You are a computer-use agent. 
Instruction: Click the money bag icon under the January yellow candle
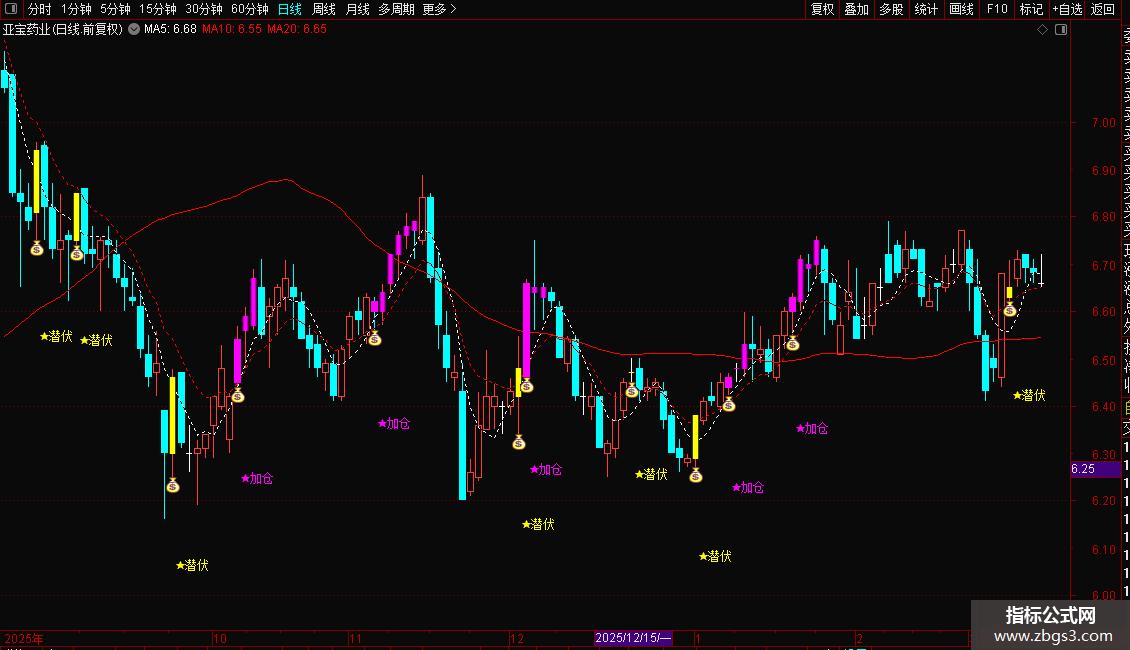(x=695, y=475)
